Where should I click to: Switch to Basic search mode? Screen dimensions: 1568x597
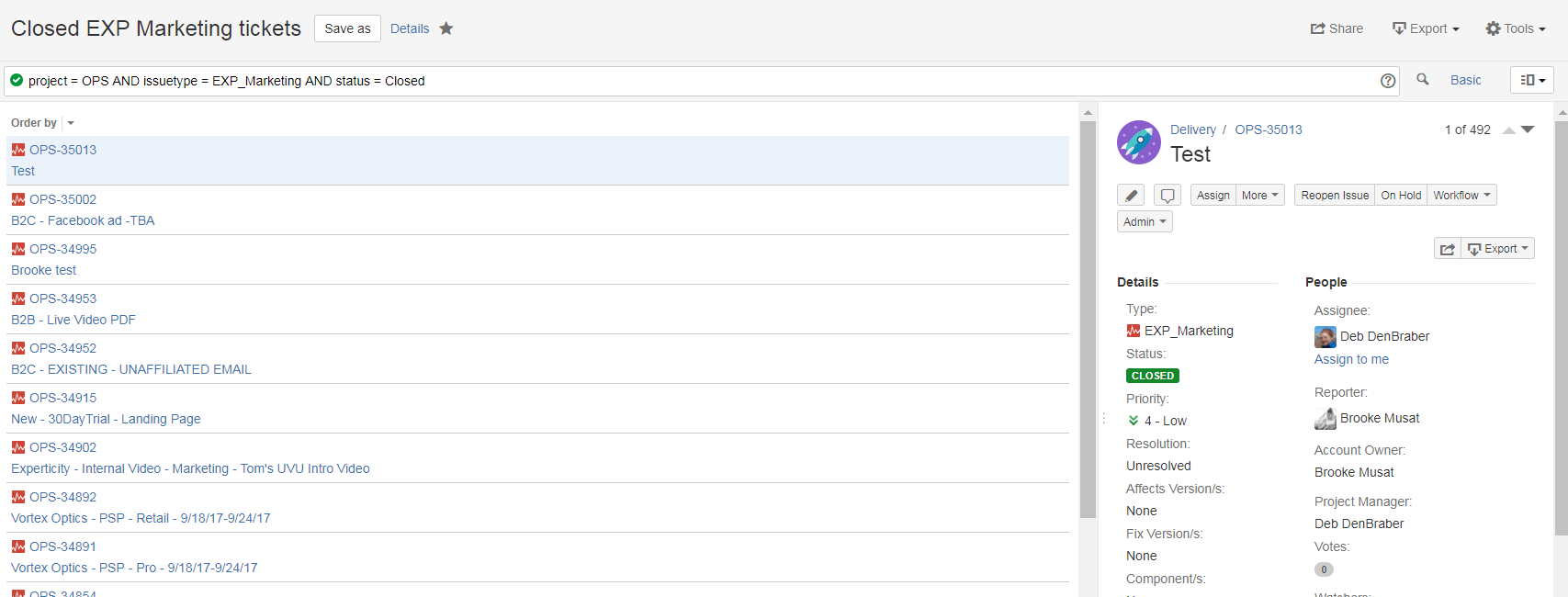(1465, 81)
